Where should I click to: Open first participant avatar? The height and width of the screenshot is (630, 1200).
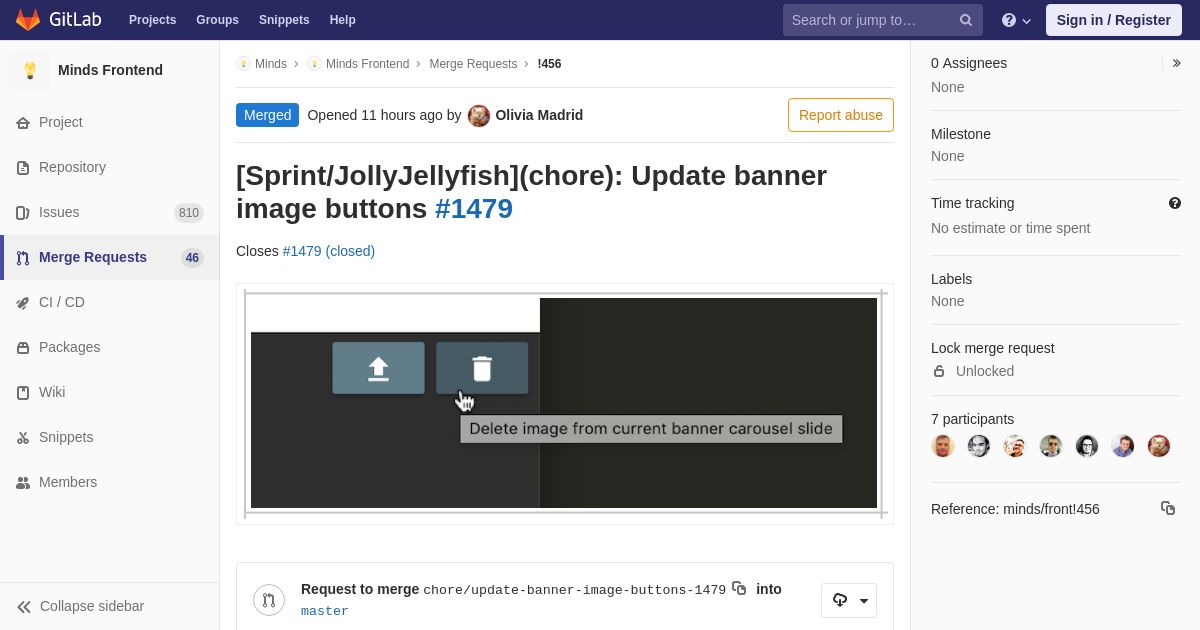tap(943, 446)
